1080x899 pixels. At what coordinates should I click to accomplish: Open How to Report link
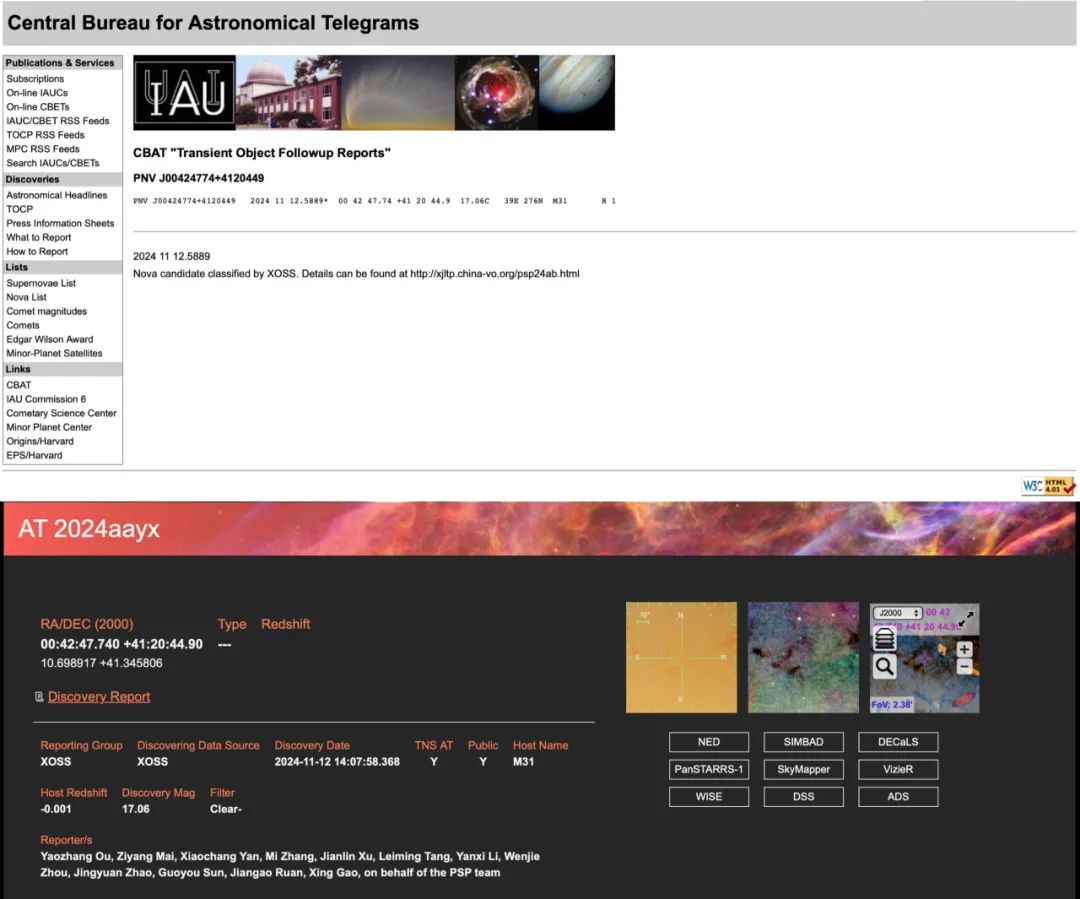click(37, 251)
